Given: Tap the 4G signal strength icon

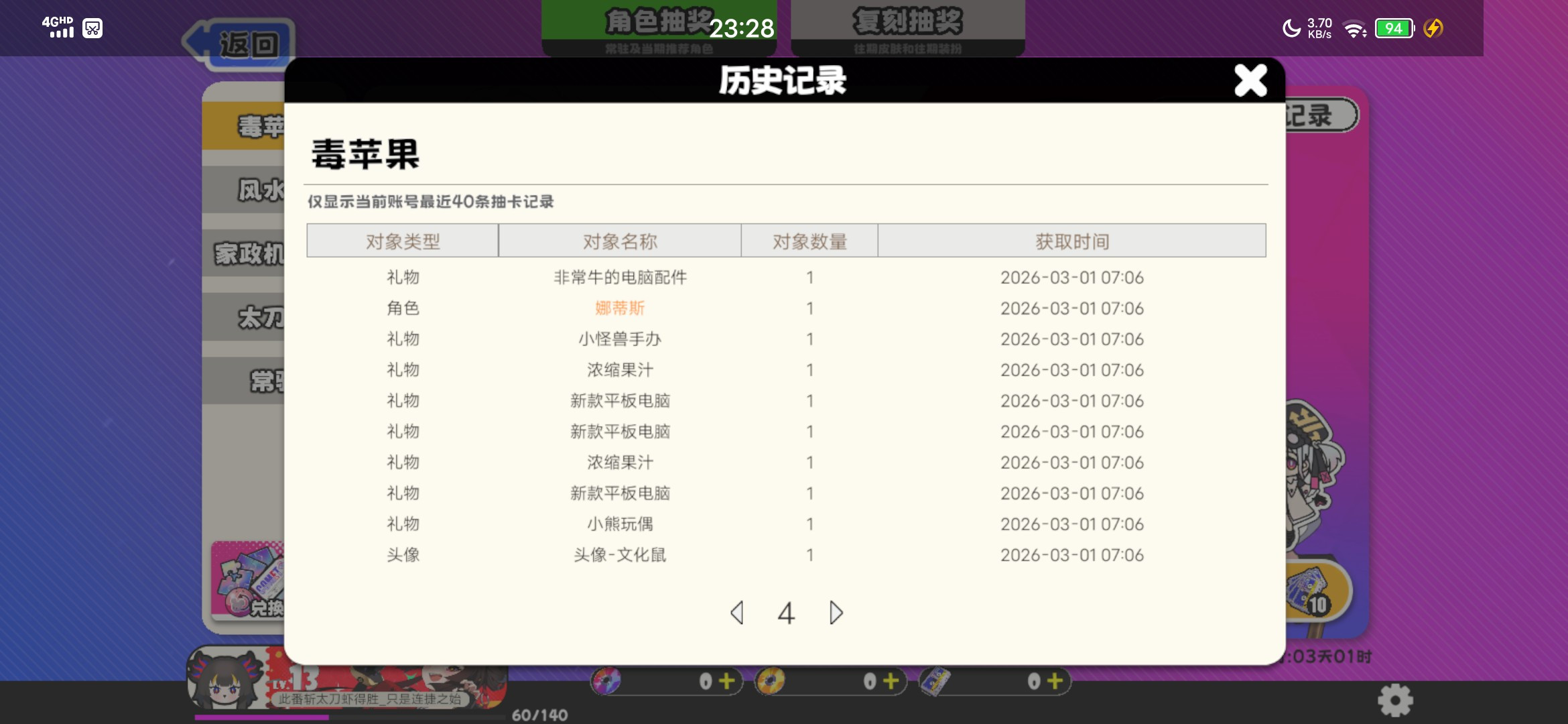Looking at the screenshot, I should pos(58,27).
